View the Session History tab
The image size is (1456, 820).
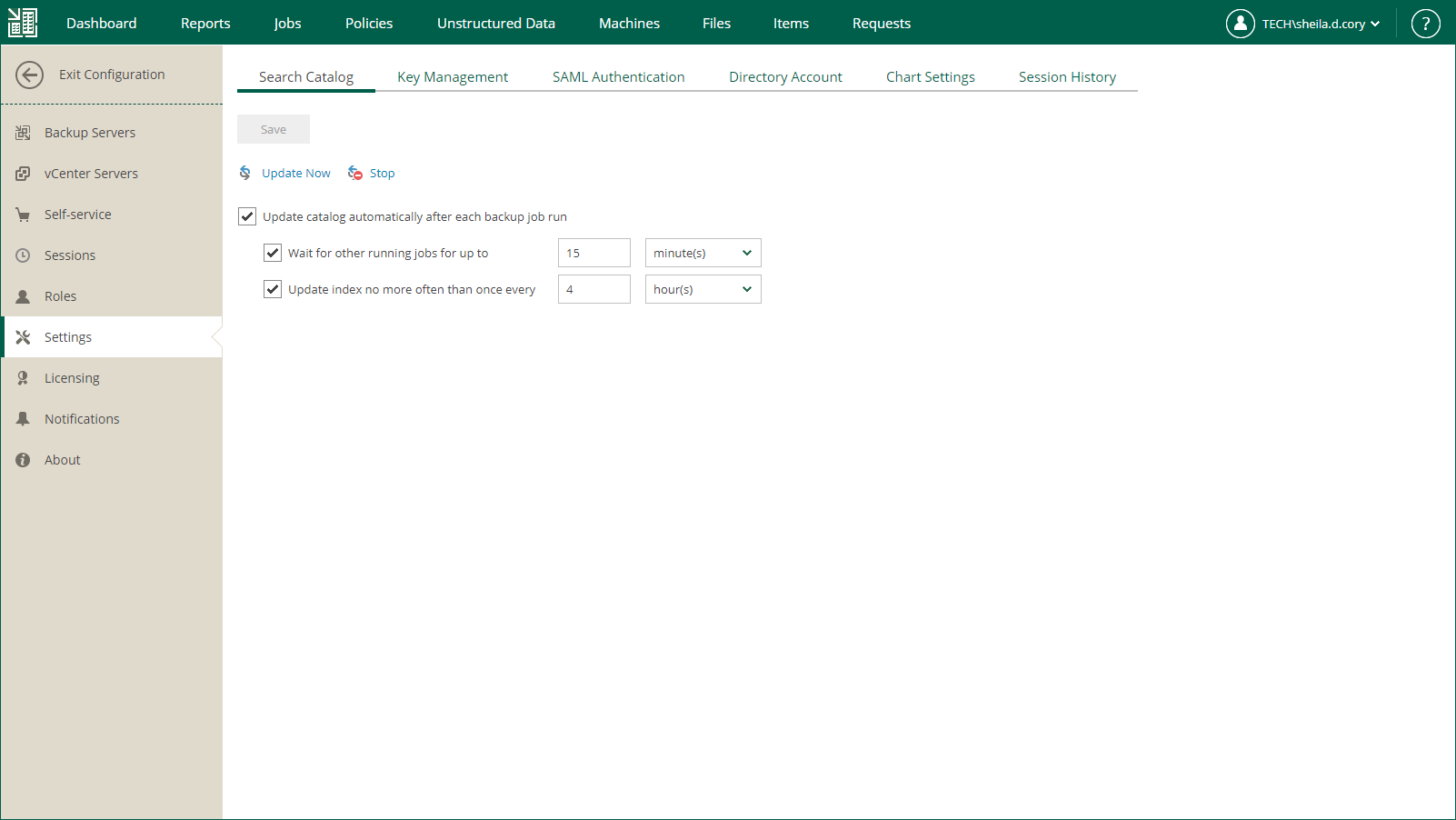pyautogui.click(x=1067, y=77)
